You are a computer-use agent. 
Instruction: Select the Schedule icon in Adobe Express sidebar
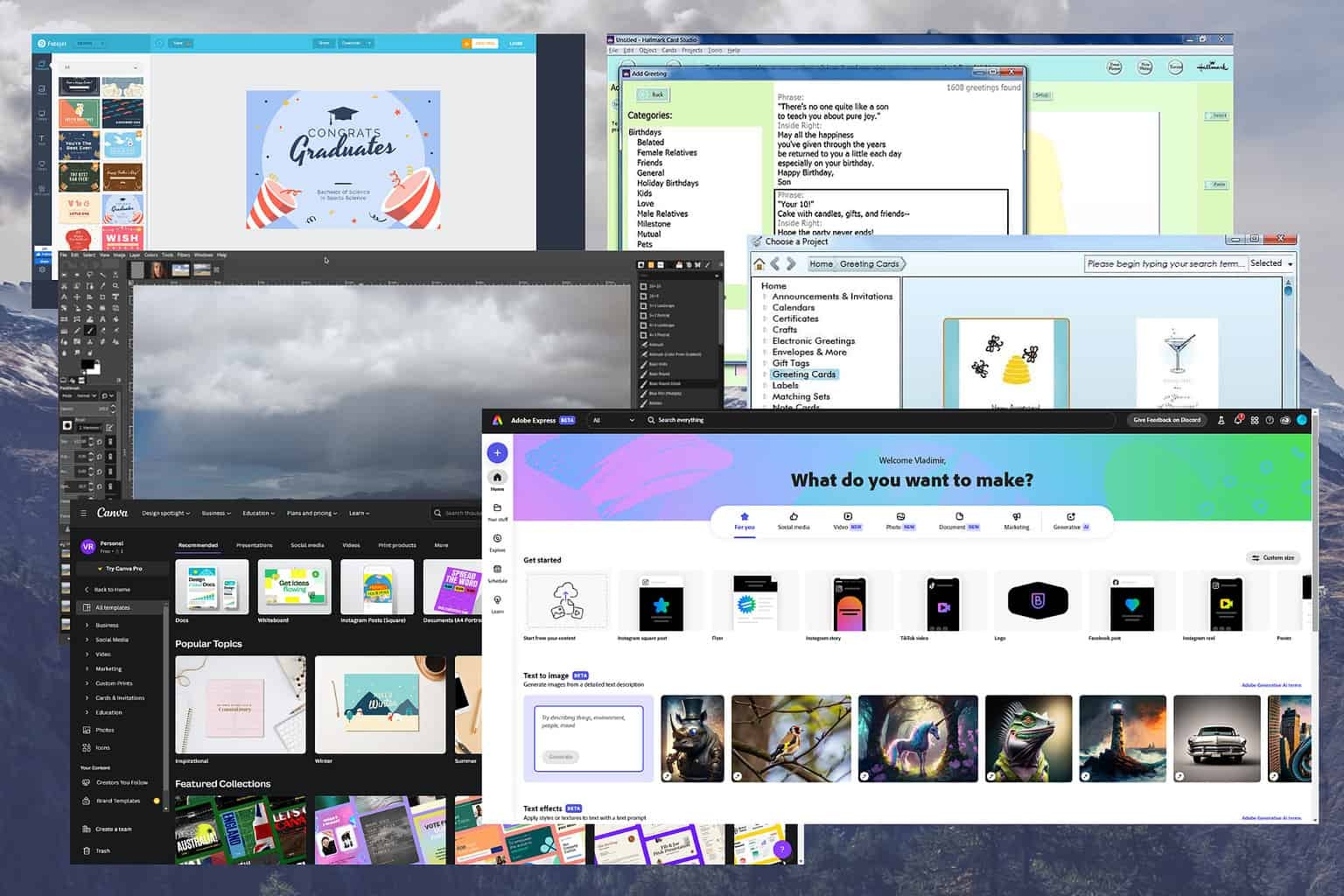(x=497, y=573)
